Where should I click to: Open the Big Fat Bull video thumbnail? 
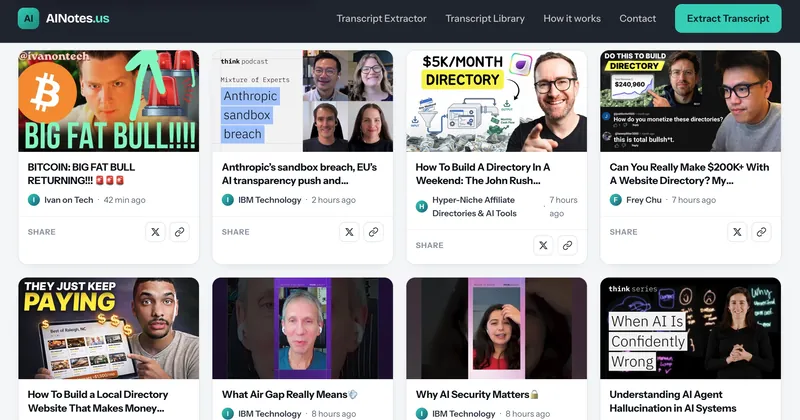coord(109,101)
